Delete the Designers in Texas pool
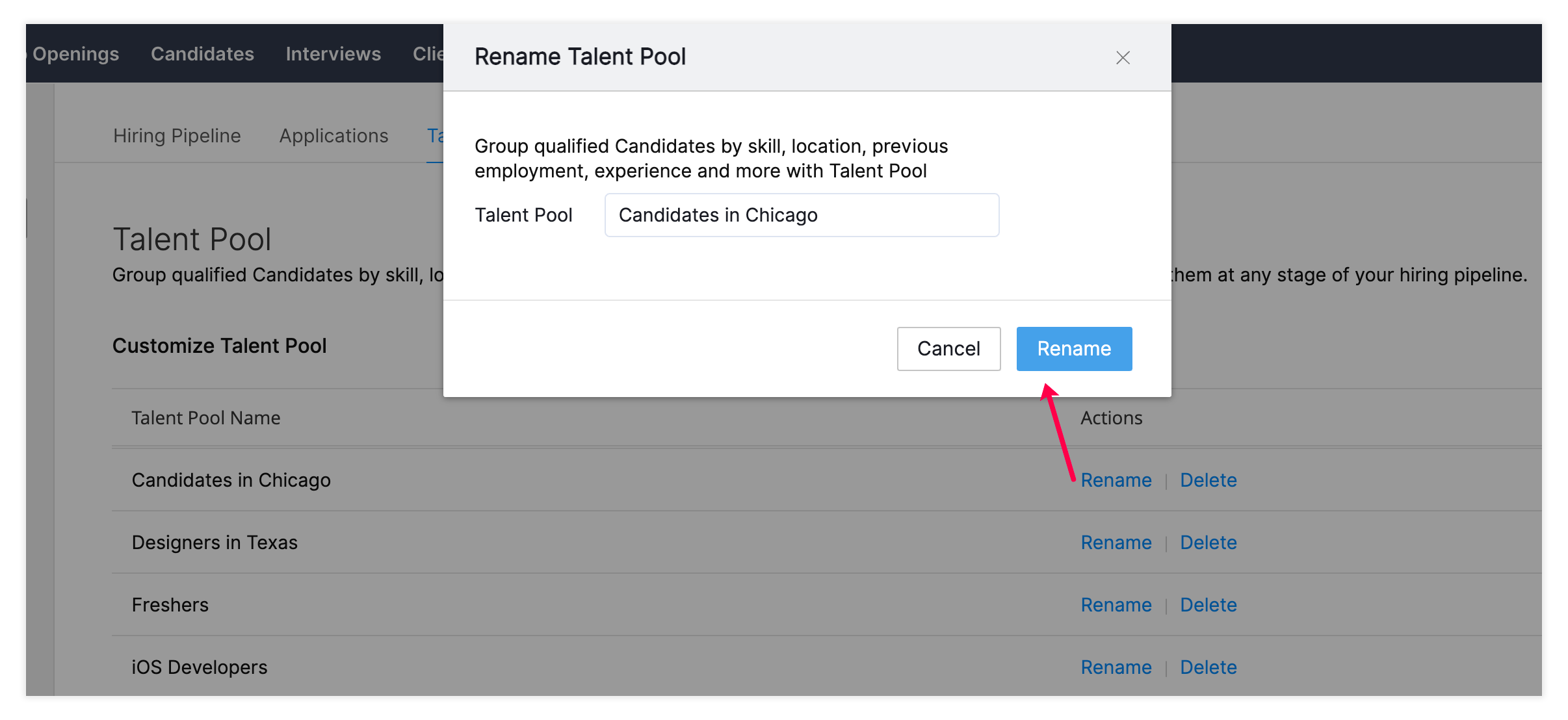 [1208, 543]
